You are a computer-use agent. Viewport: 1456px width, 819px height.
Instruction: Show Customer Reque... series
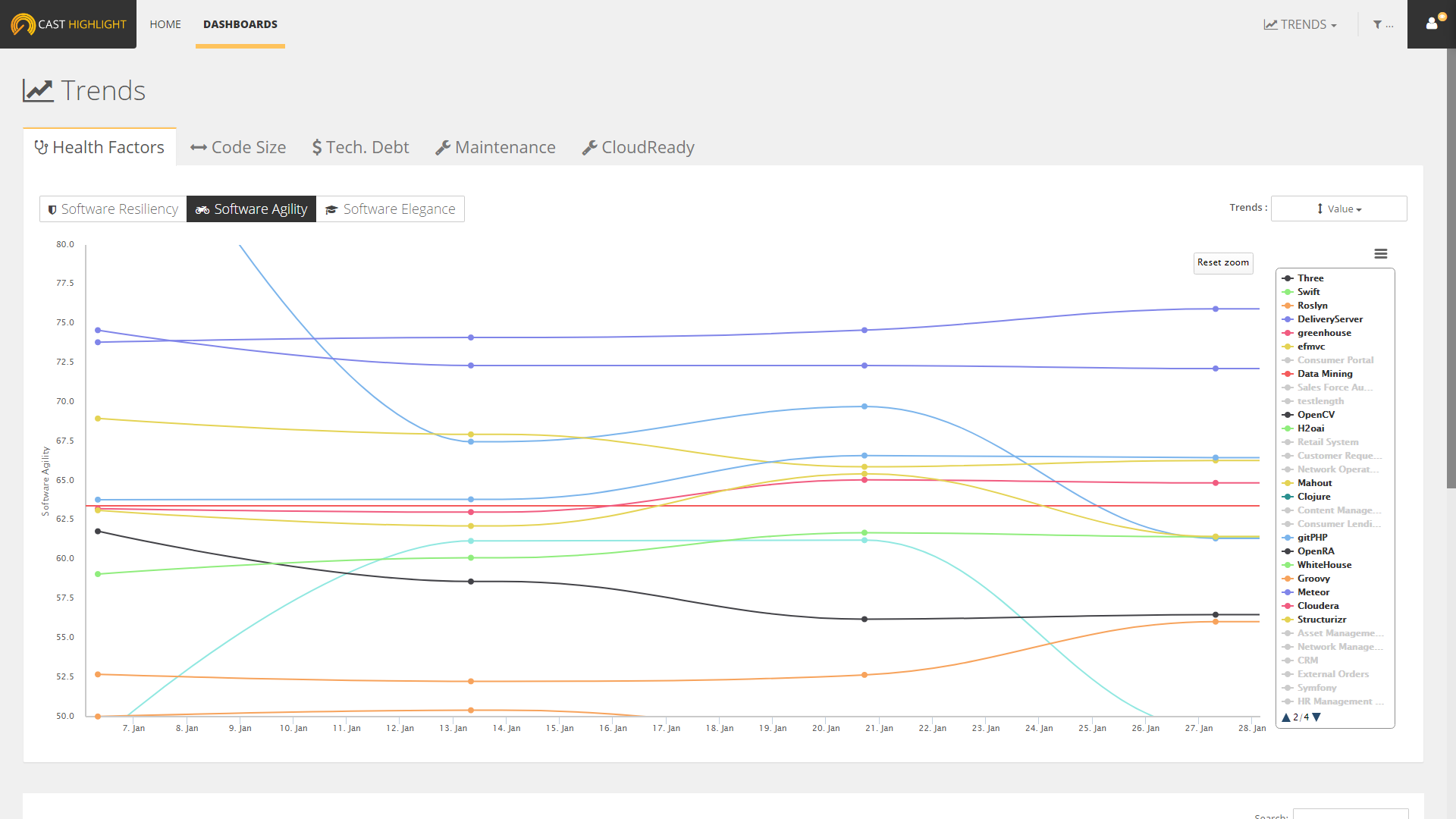click(x=1332, y=456)
